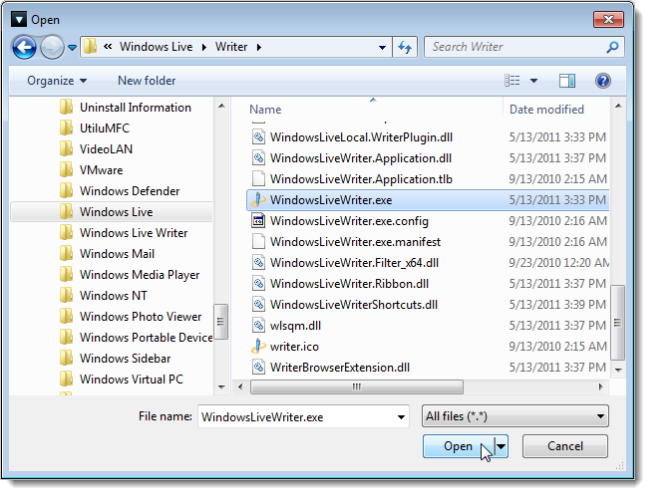Select Windows Portable Devices folder
The height and width of the screenshot is (495, 650).
tap(146, 337)
